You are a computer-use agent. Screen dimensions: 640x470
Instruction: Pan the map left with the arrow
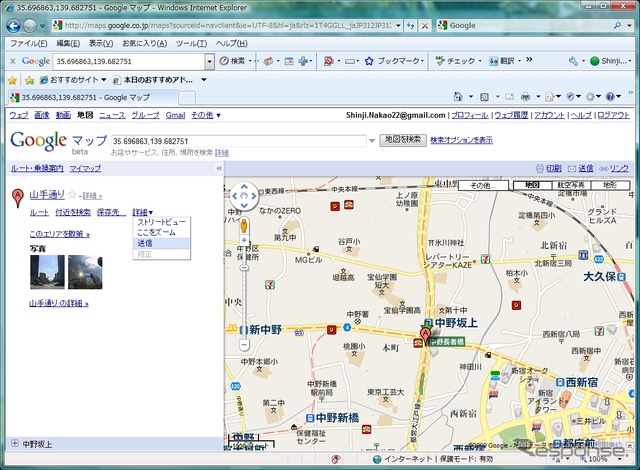(x=235, y=196)
